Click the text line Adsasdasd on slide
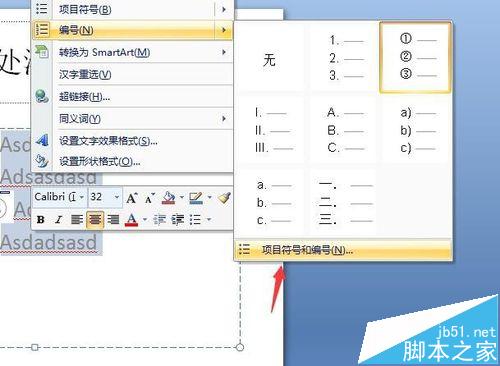This screenshot has height=366, width=500. pos(49,177)
